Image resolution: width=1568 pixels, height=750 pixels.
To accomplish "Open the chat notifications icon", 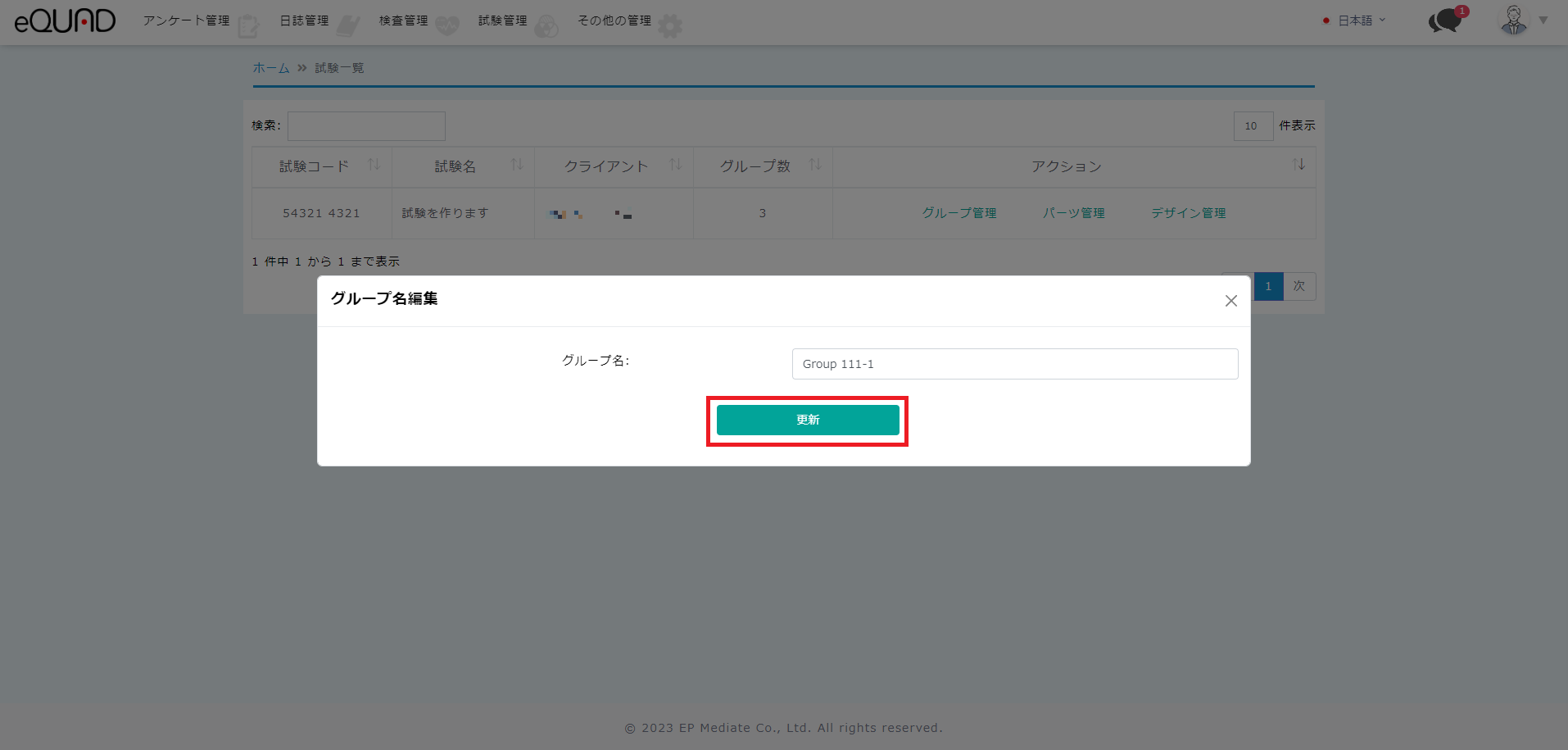I will (1446, 20).
